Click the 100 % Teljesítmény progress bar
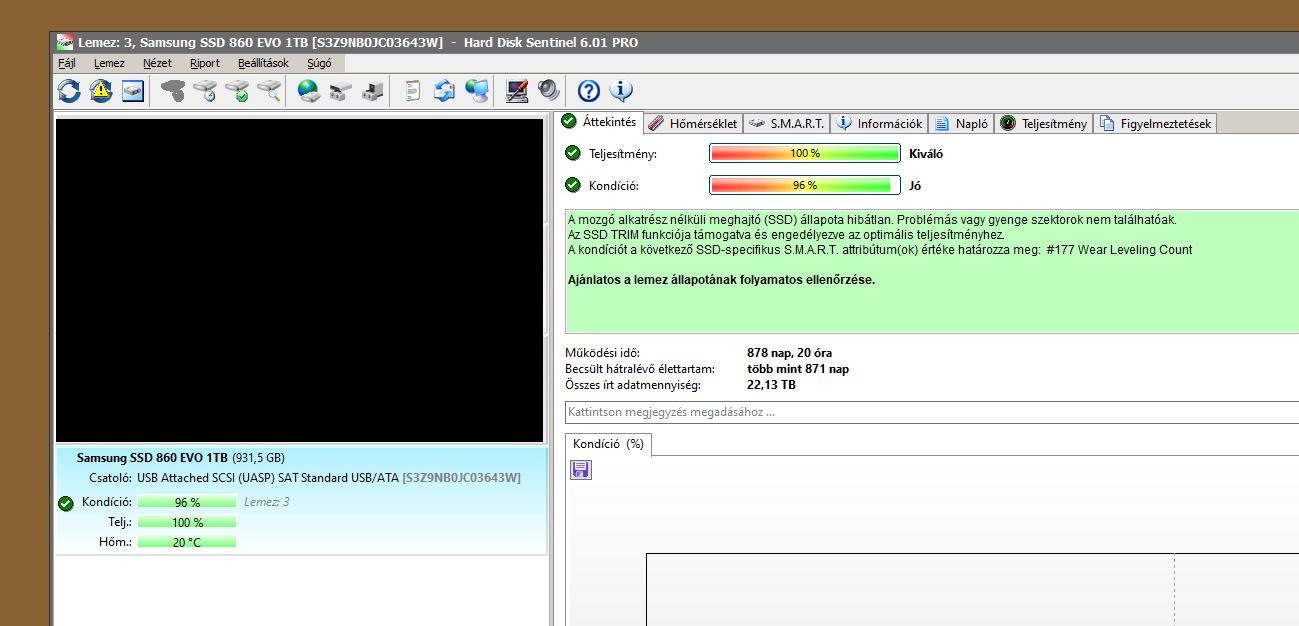1299x626 pixels. tap(805, 153)
